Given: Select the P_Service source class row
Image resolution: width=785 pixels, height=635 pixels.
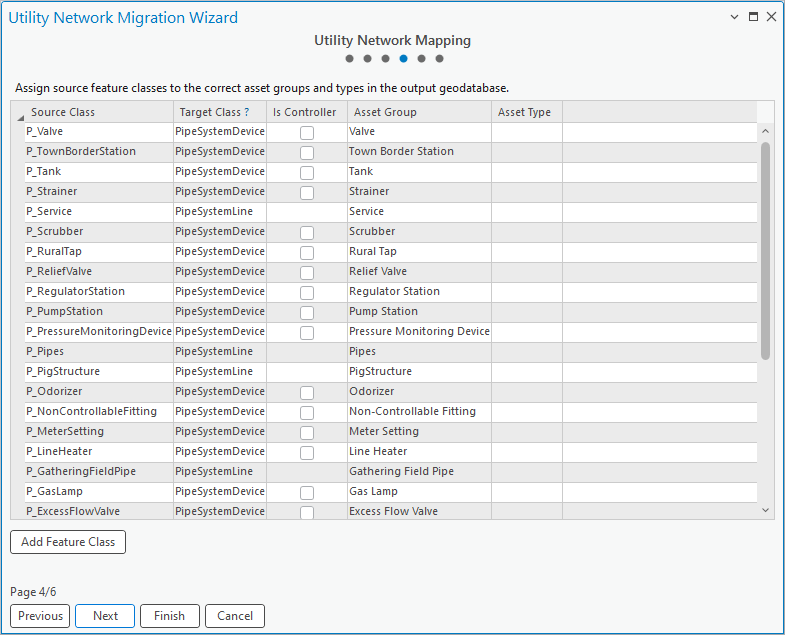Looking at the screenshot, I should coord(99,212).
